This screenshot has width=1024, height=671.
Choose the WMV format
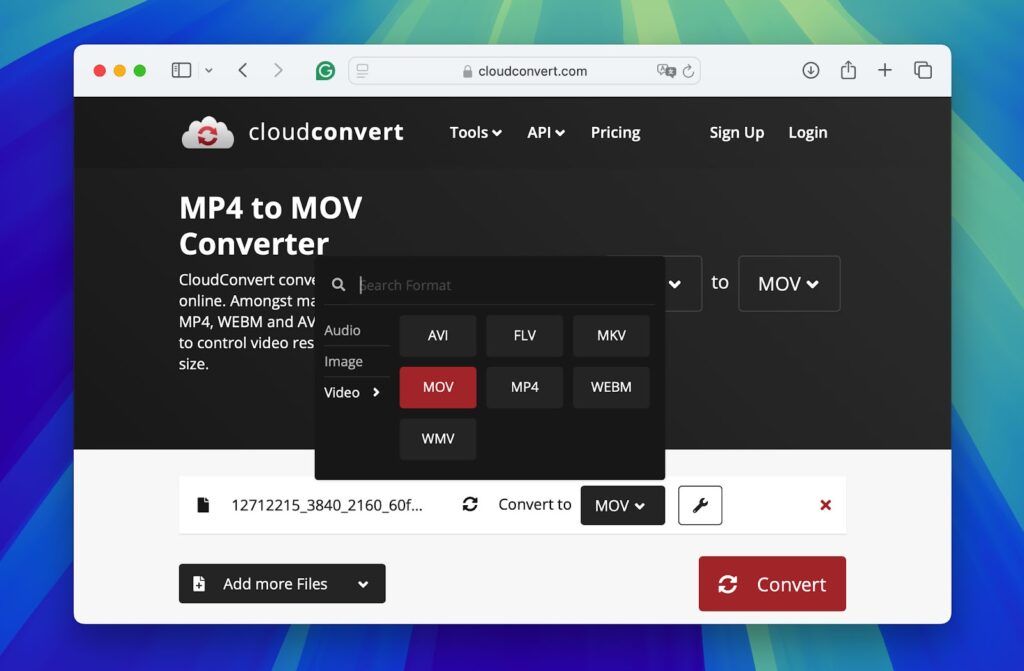(x=438, y=439)
